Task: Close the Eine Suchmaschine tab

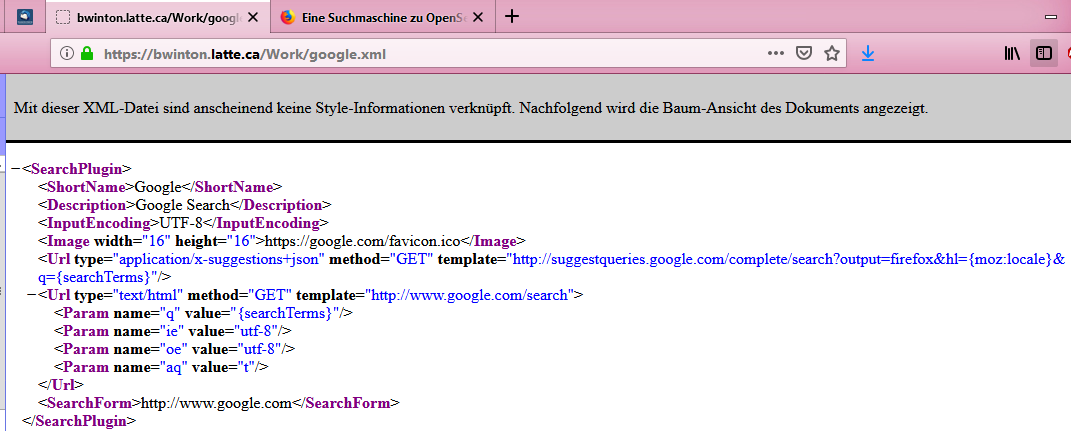Action: (479, 17)
